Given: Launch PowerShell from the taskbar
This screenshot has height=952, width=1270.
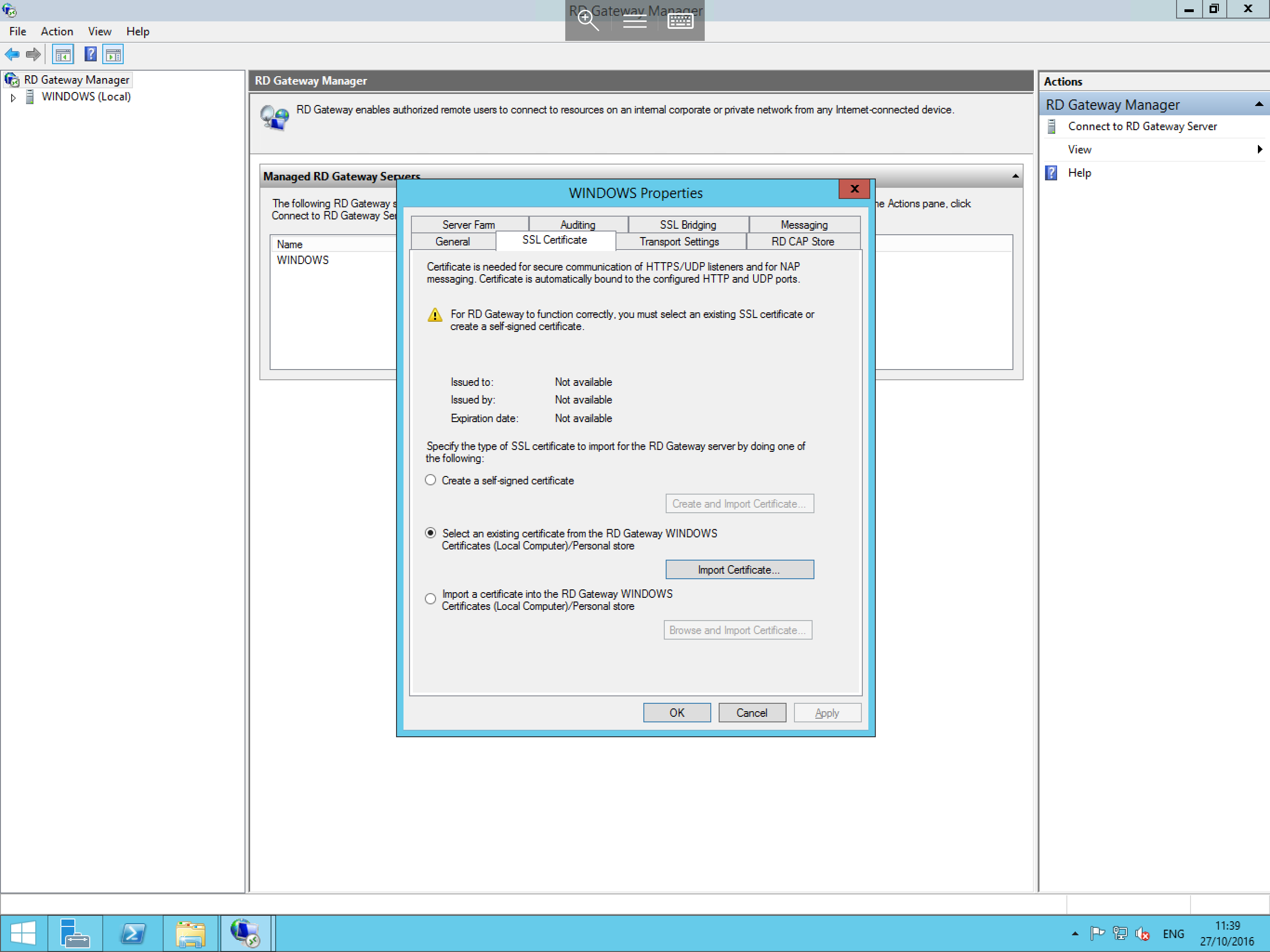Looking at the screenshot, I should tap(132, 933).
